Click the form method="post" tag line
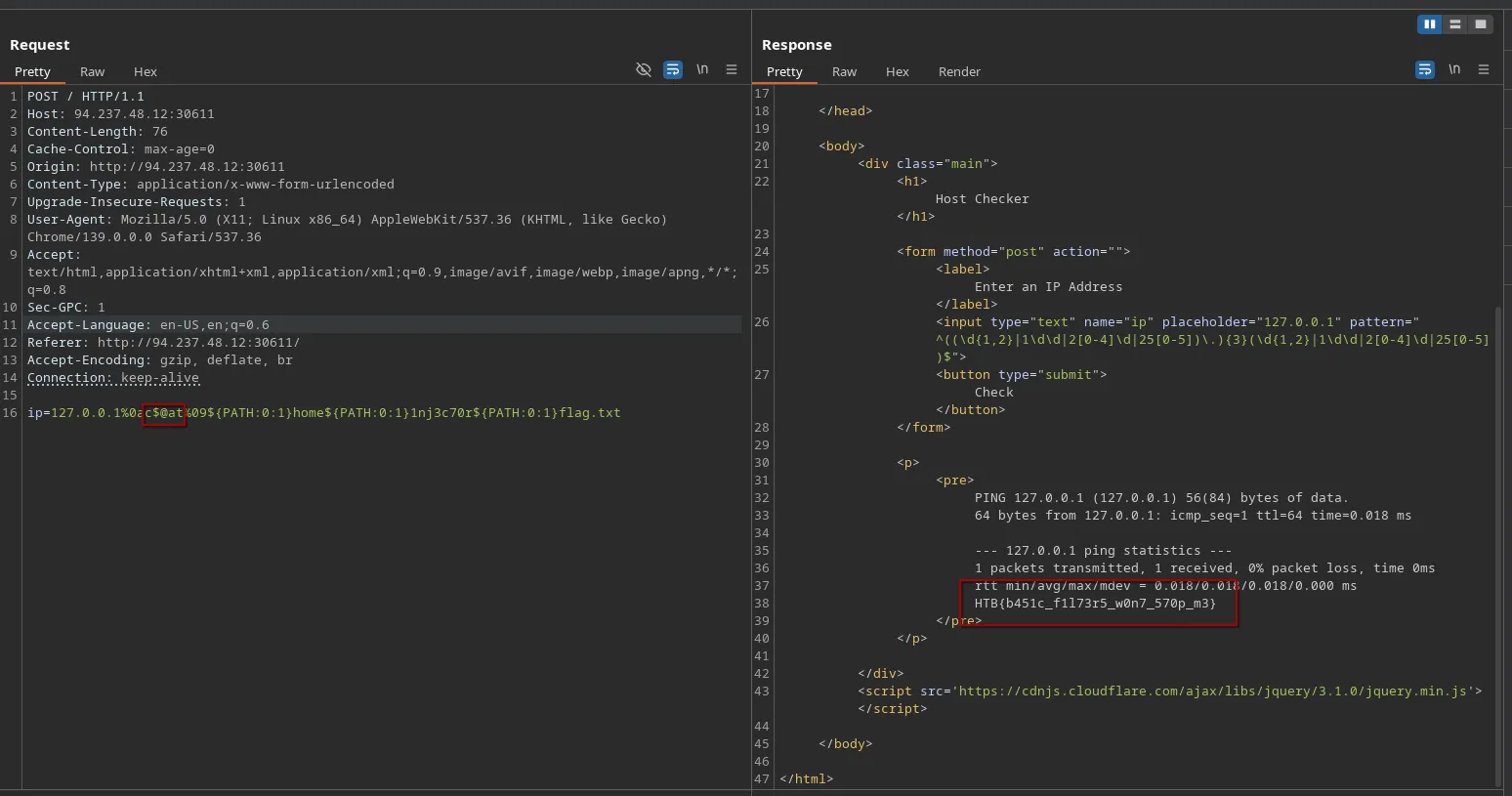The height and width of the screenshot is (796, 1512). 1014,252
